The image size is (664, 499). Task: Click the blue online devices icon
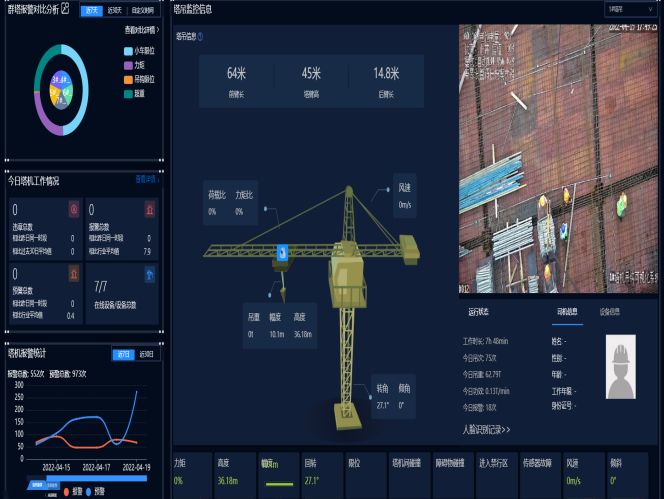(149, 274)
